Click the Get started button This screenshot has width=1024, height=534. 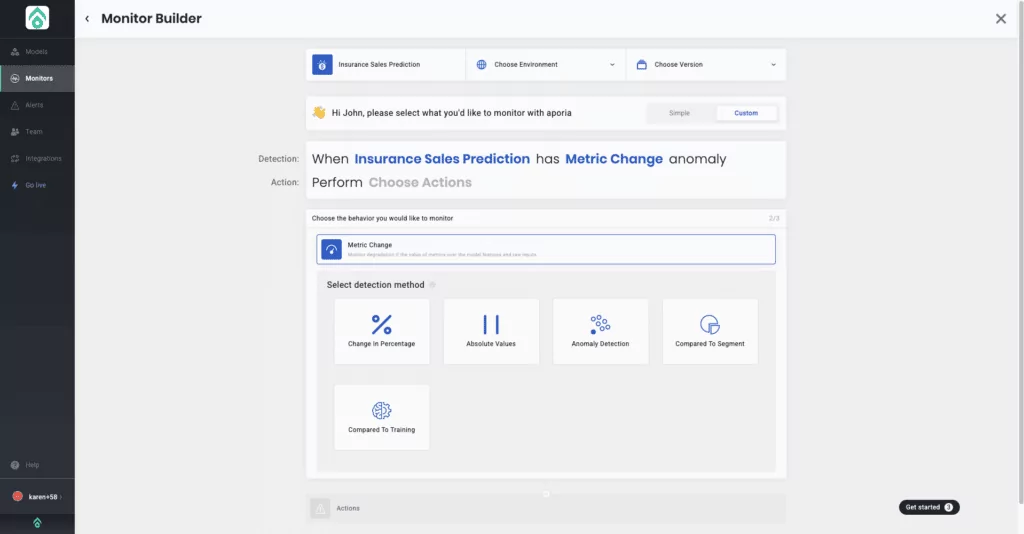(x=929, y=507)
